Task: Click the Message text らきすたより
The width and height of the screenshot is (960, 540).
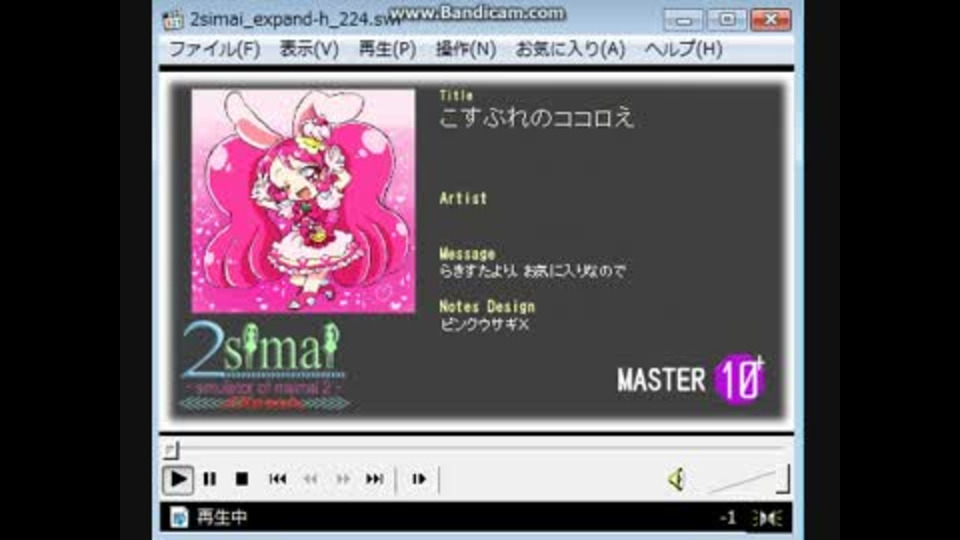Action: [x=478, y=271]
